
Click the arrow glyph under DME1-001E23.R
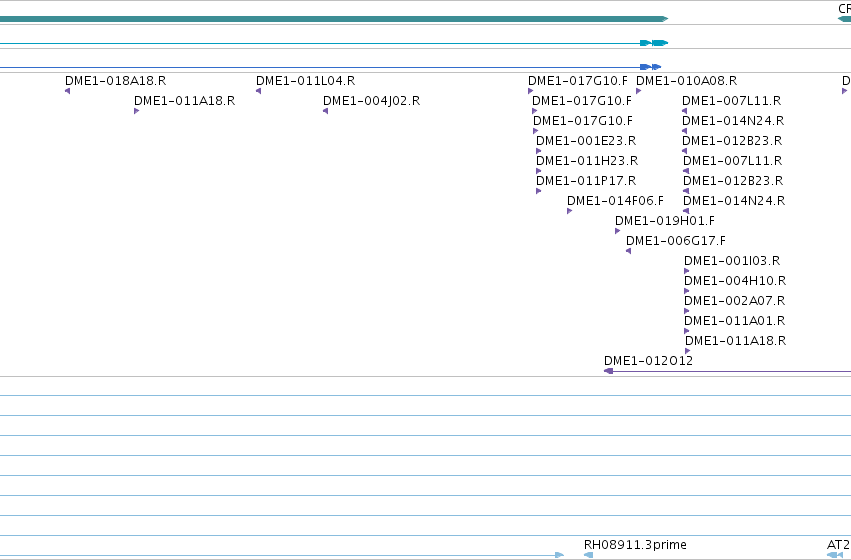point(538,151)
